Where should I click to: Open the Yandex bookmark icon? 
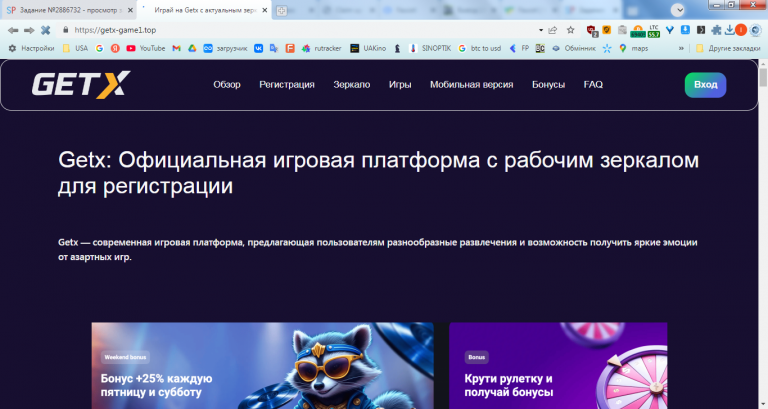click(x=115, y=48)
